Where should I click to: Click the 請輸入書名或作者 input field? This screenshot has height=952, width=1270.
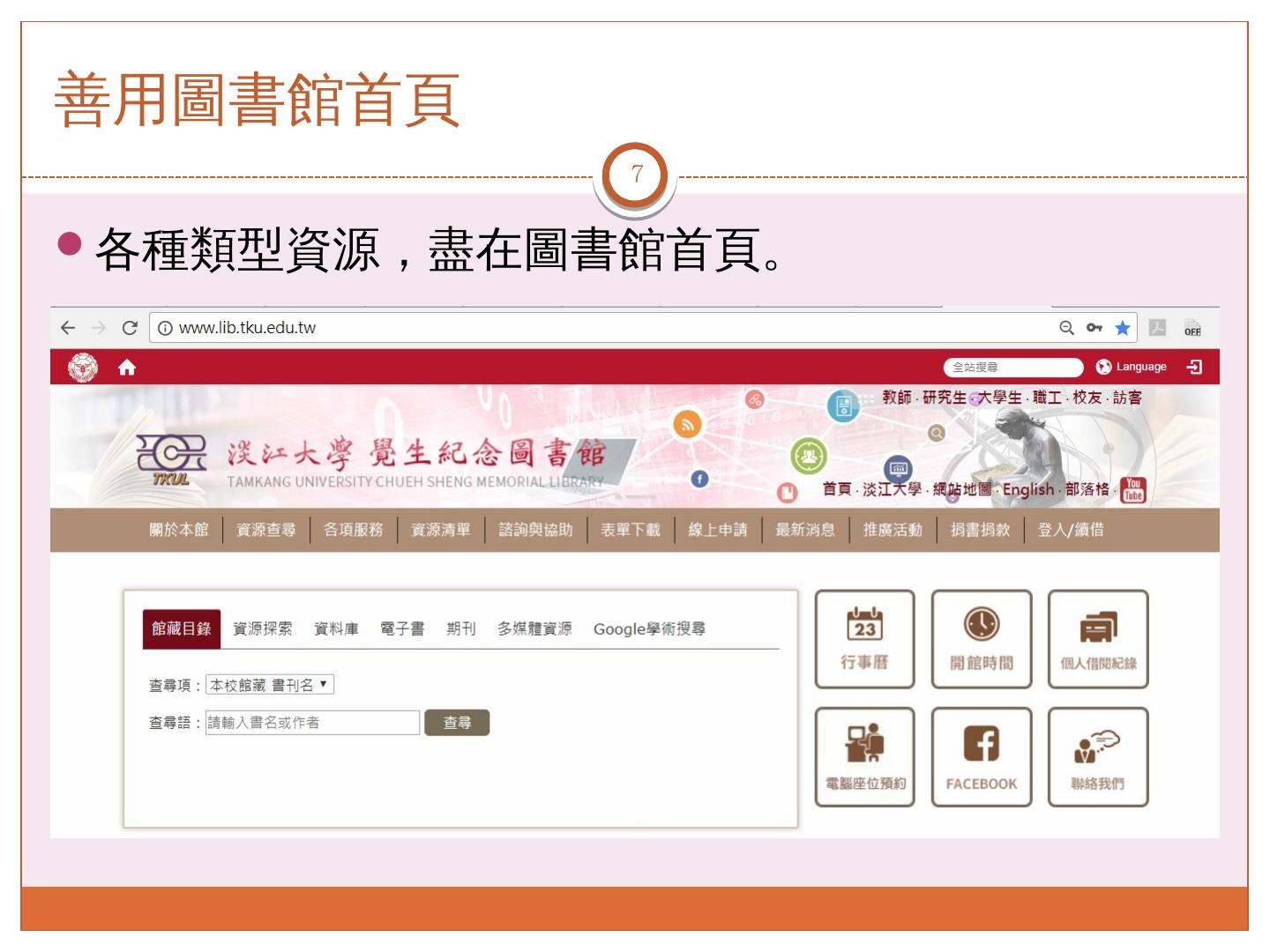[x=313, y=723]
